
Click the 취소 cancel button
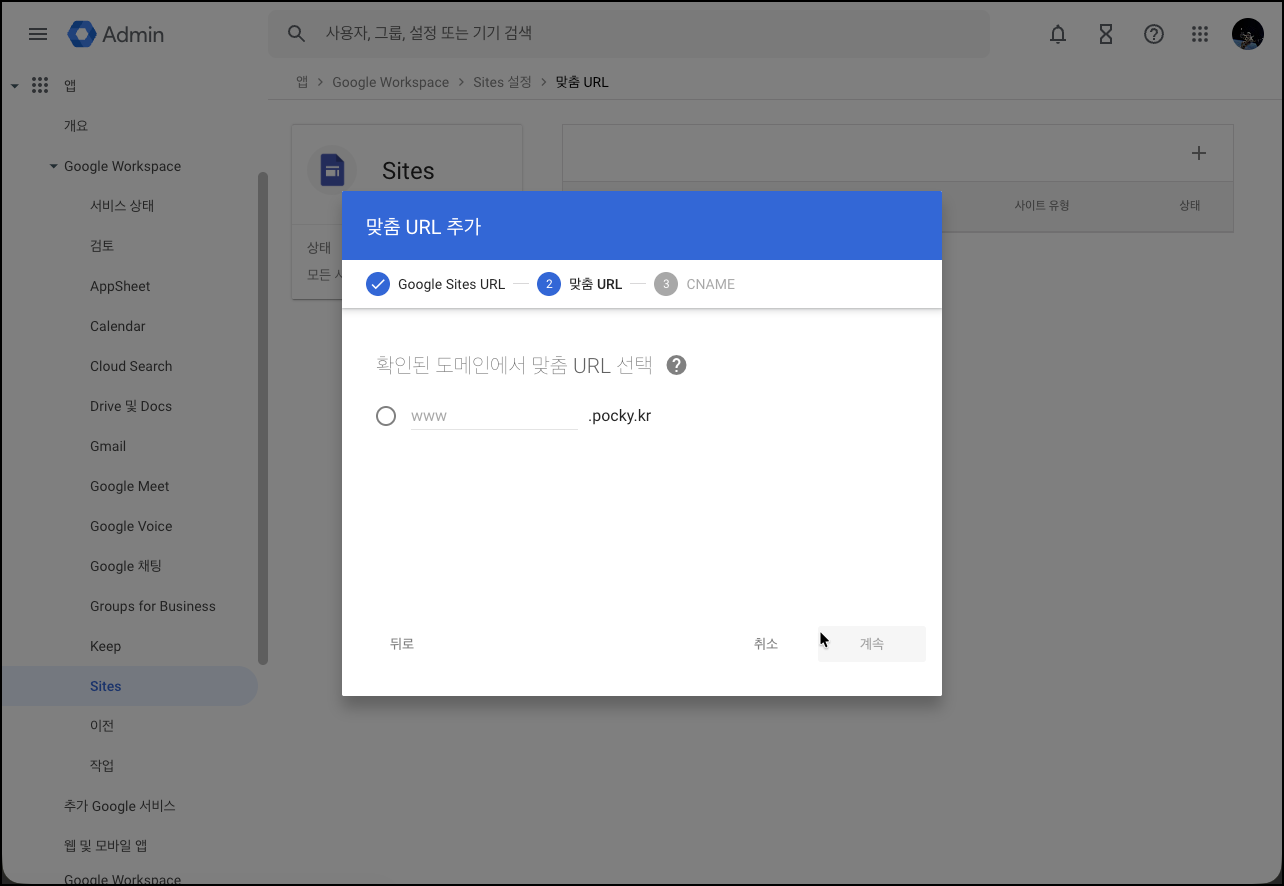point(766,644)
